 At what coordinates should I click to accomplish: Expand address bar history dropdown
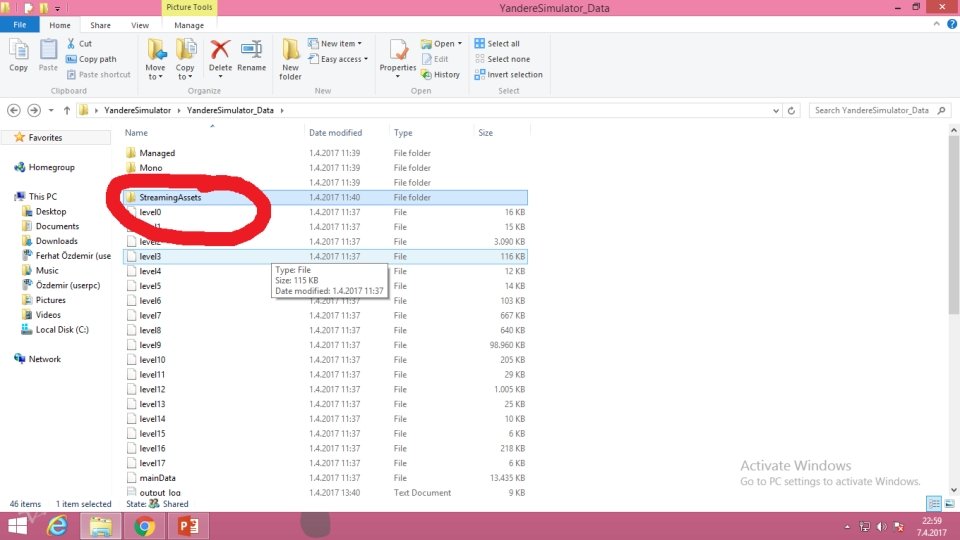pyautogui.click(x=776, y=110)
